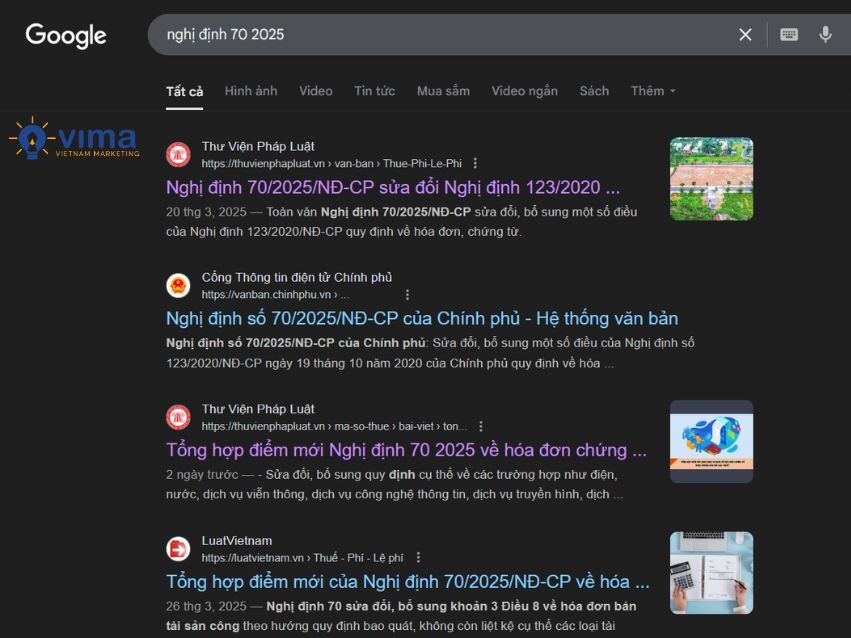
Task: Open the three-dot menu beside luatvietnam.vn URL
Action: coord(418,558)
